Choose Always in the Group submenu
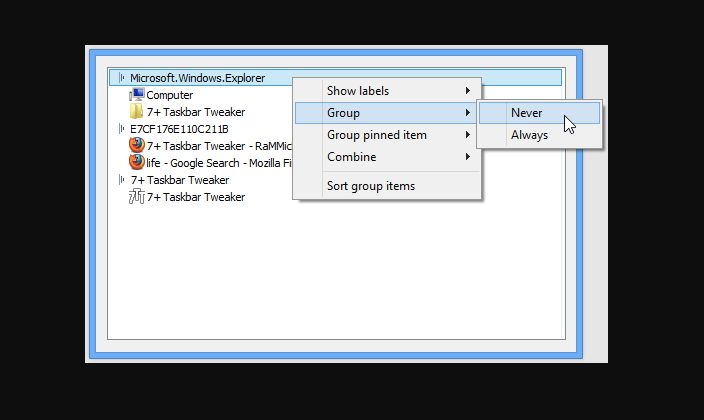Screen dimensions: 704x420 point(539,135)
